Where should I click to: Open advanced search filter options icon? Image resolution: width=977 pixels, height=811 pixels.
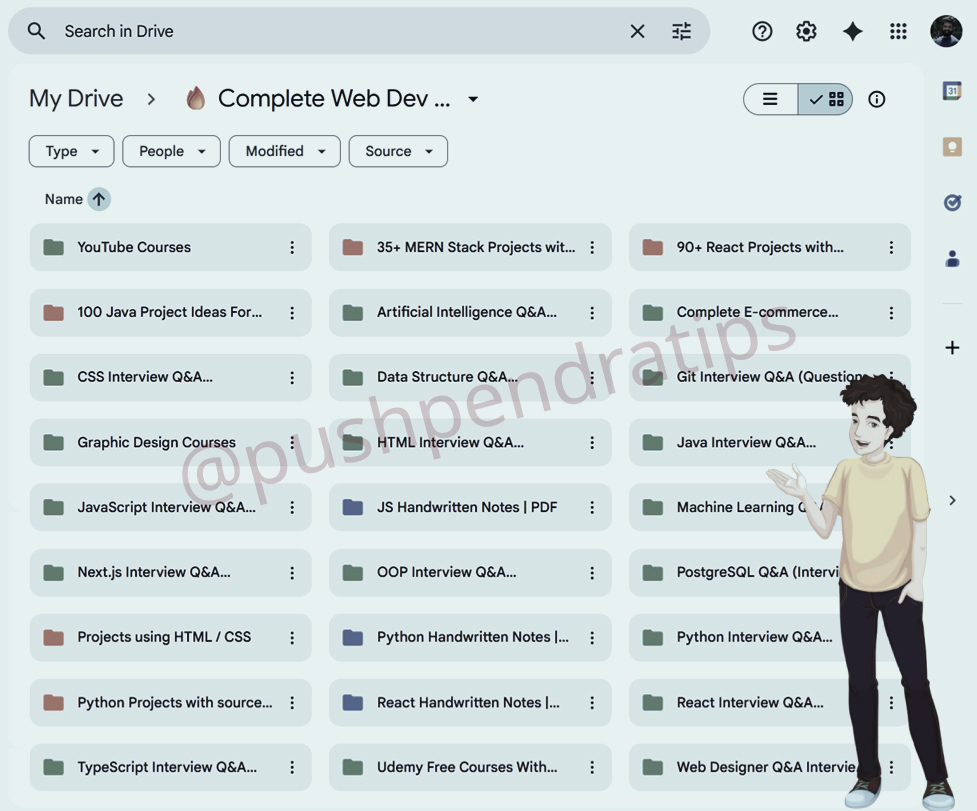click(681, 31)
